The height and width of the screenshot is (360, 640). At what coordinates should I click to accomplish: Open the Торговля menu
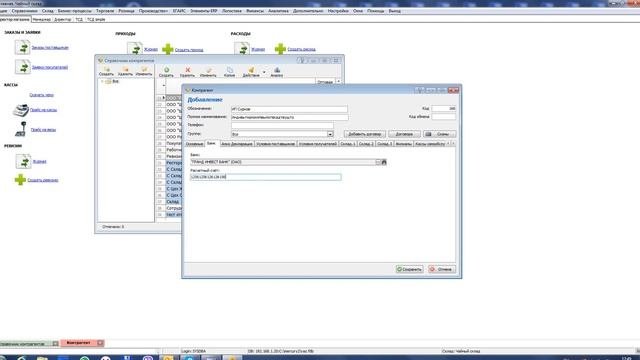[x=105, y=11]
